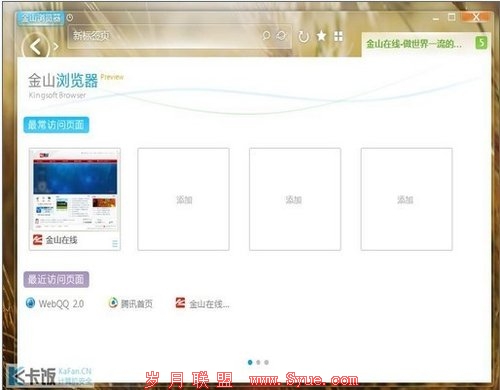Select the 最常访问页面 section label
Screen dimensions: 500x390
click(56, 125)
